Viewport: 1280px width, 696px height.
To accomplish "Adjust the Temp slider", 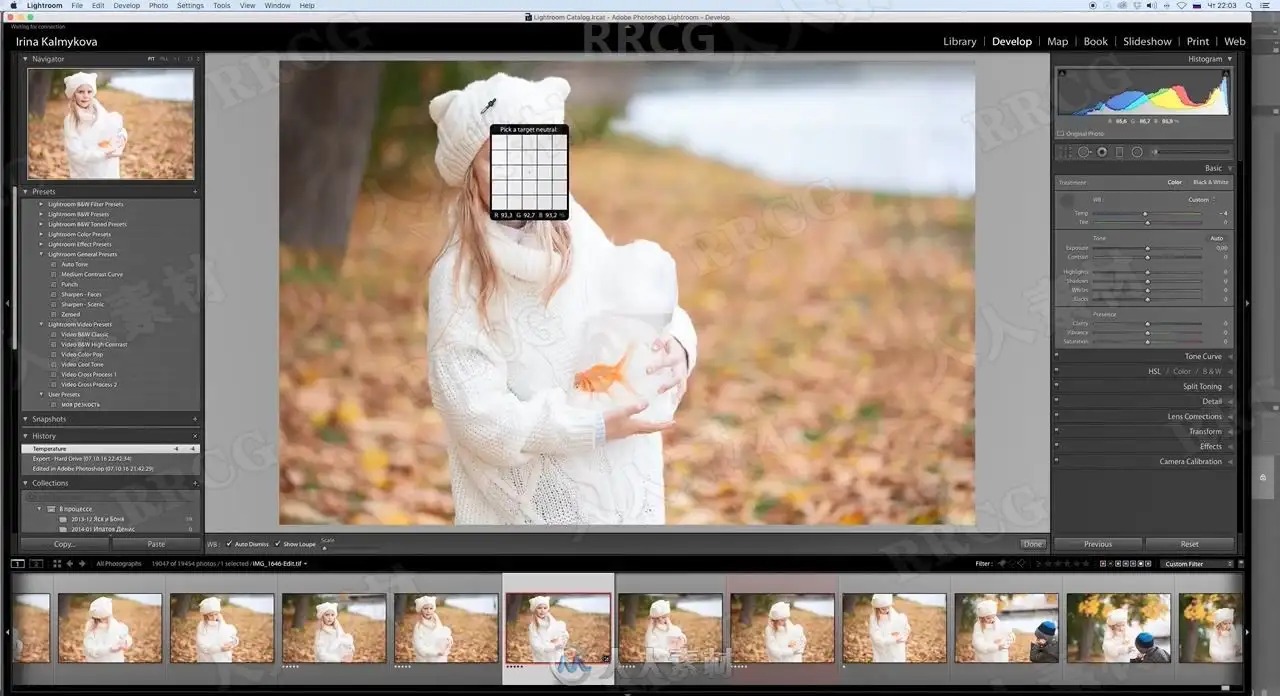I will point(1147,213).
